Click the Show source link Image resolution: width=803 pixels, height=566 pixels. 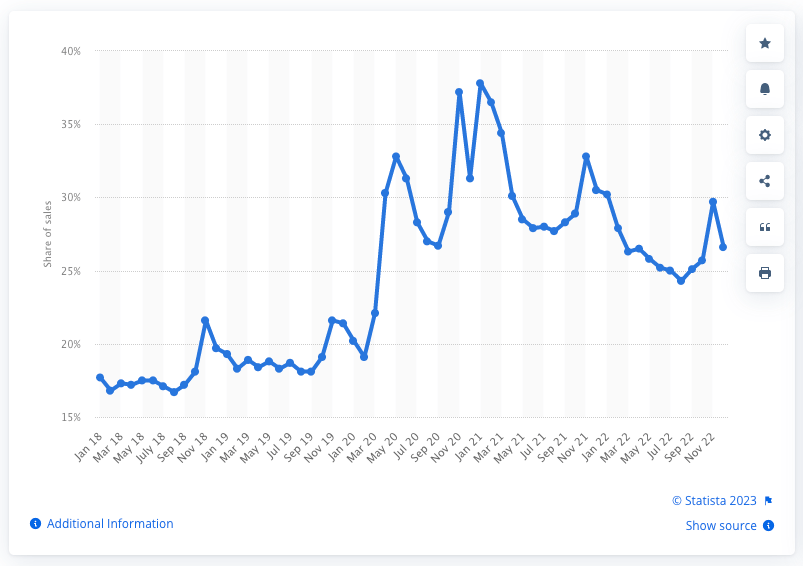721,526
